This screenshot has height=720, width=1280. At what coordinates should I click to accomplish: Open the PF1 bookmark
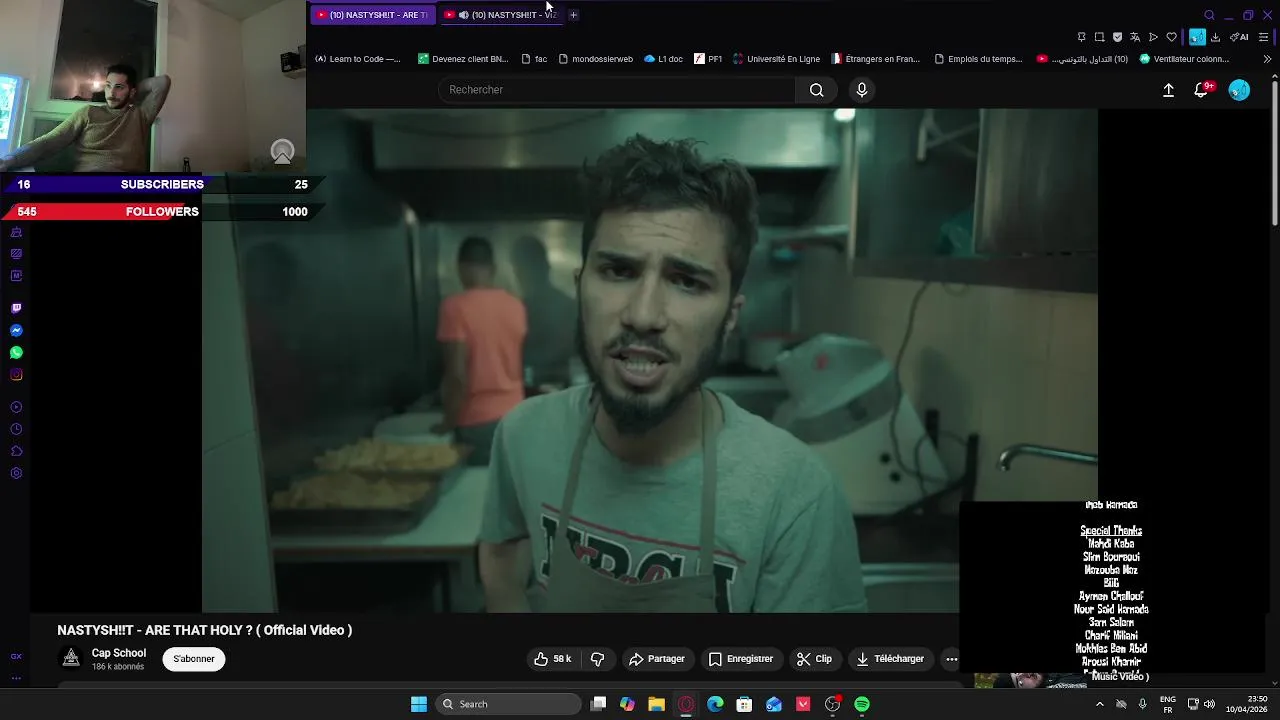coord(708,59)
